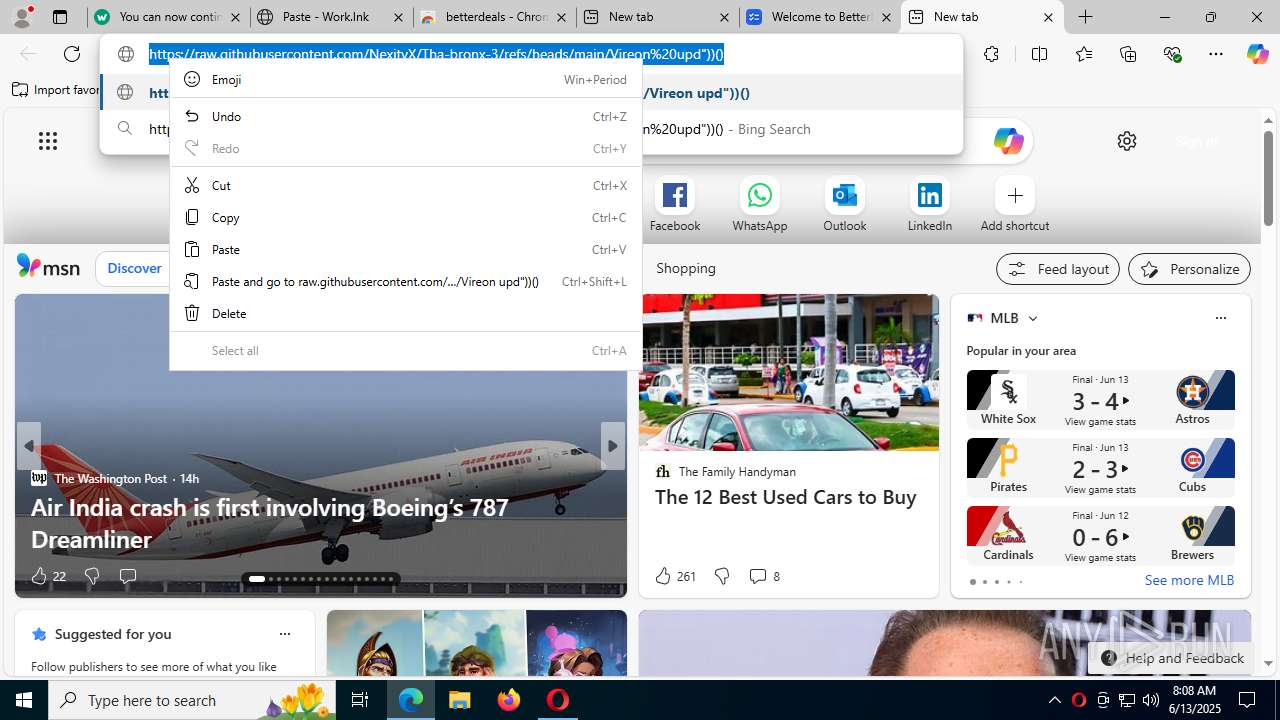Choose Copy from the context menu

405,217
